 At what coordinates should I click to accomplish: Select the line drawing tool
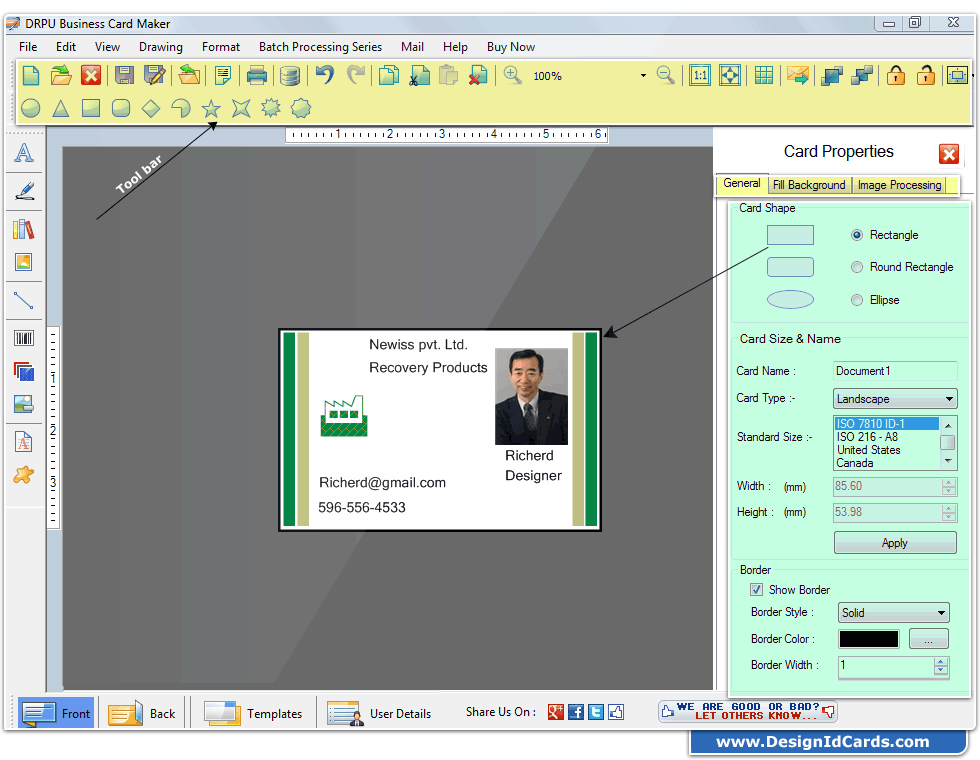pyautogui.click(x=24, y=301)
